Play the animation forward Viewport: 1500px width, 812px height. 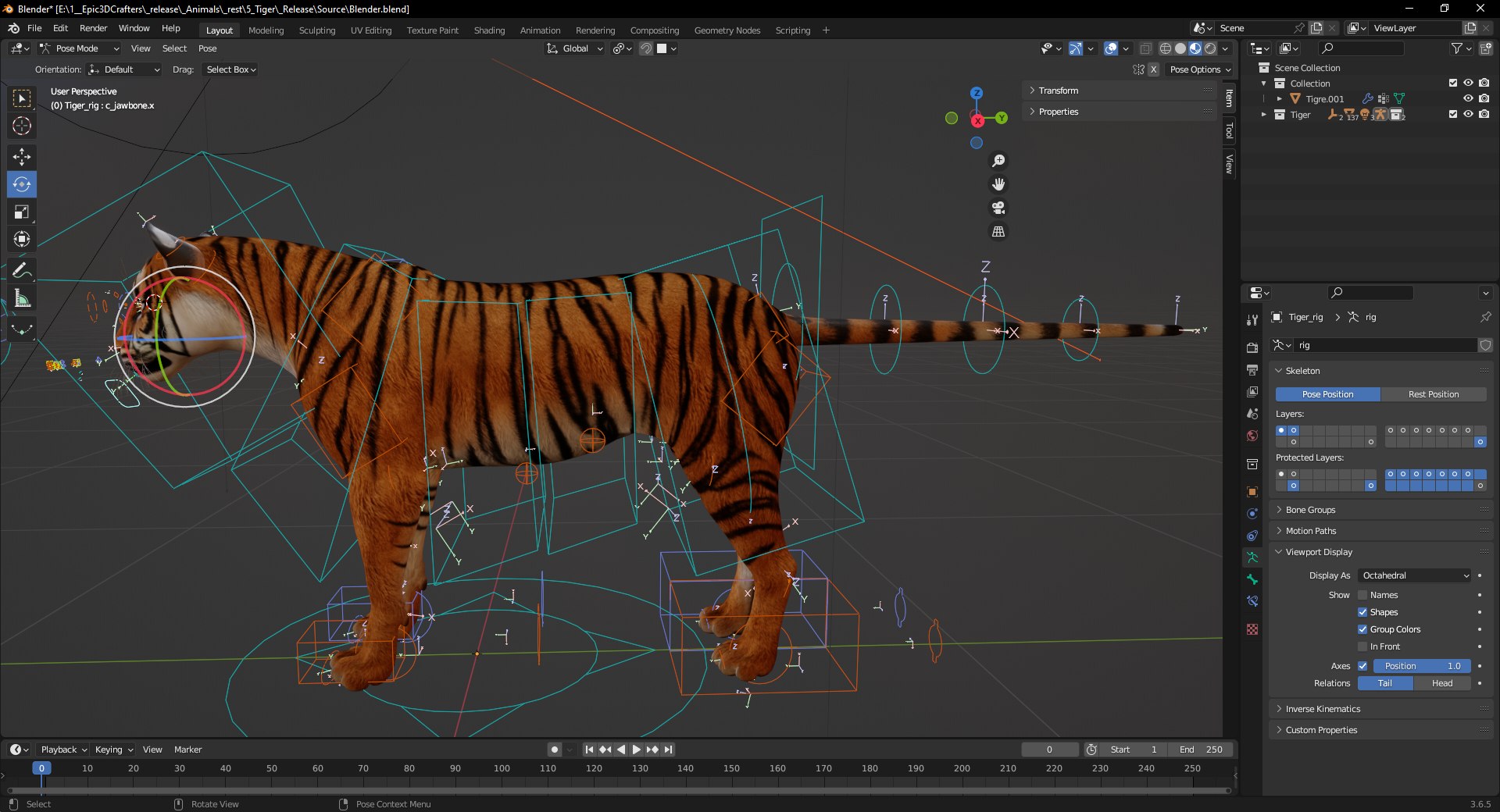pyautogui.click(x=636, y=750)
